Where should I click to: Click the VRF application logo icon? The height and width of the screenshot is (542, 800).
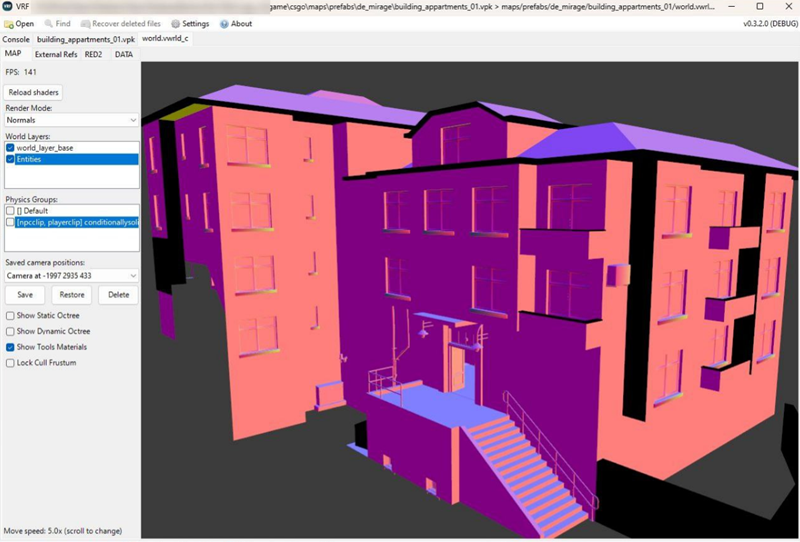[x=8, y=7]
